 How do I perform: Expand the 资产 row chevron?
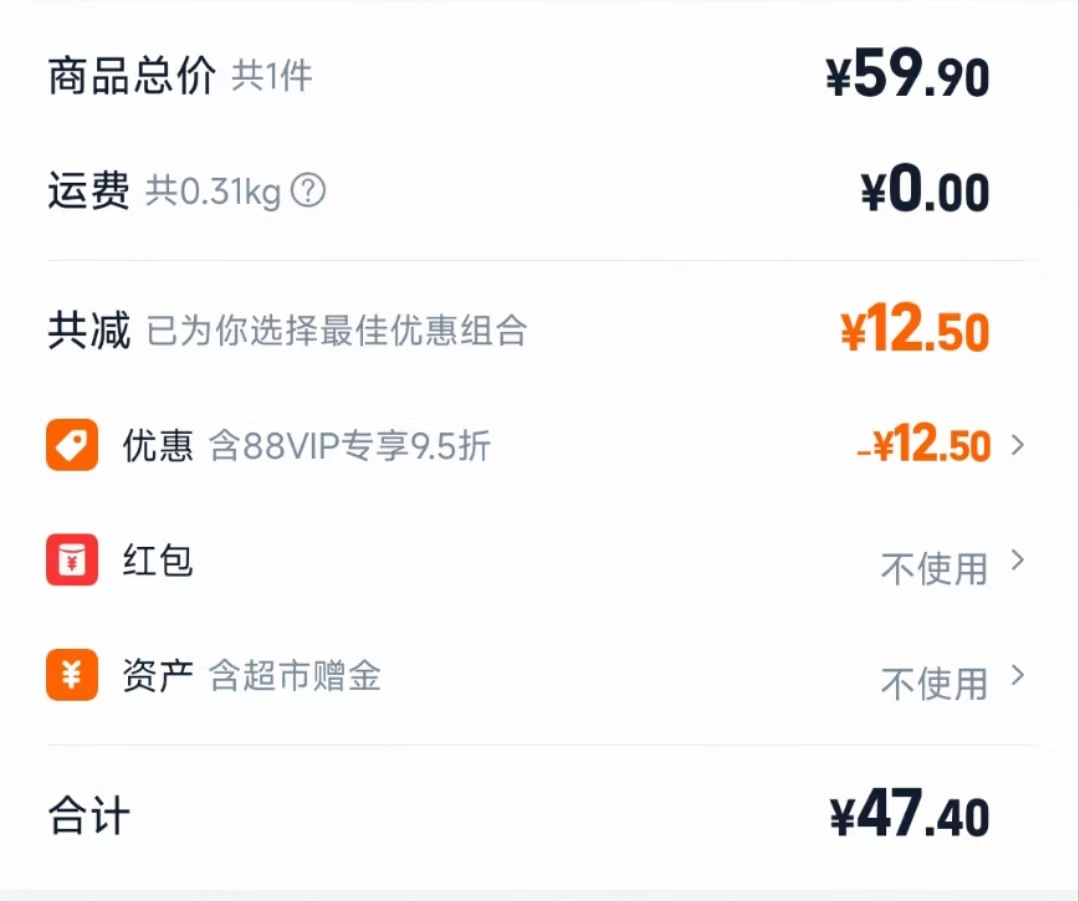coord(1018,676)
